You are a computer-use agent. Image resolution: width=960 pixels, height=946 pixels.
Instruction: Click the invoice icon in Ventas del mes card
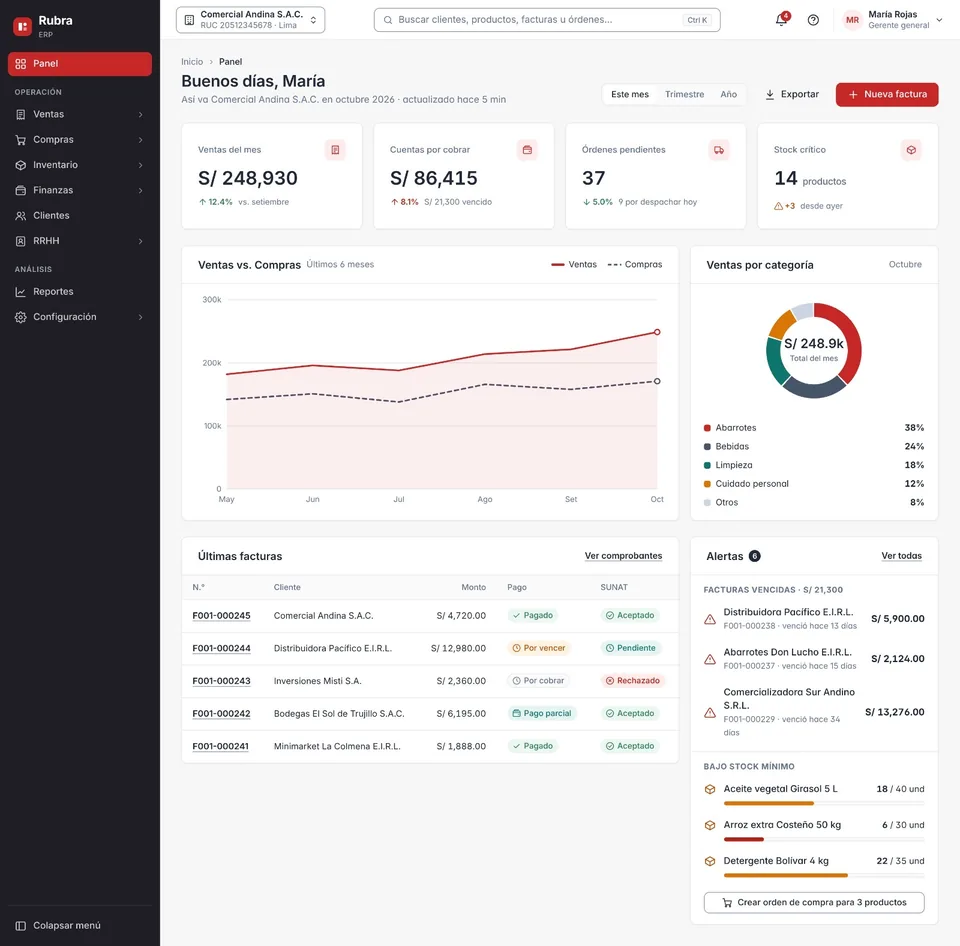tap(335, 149)
